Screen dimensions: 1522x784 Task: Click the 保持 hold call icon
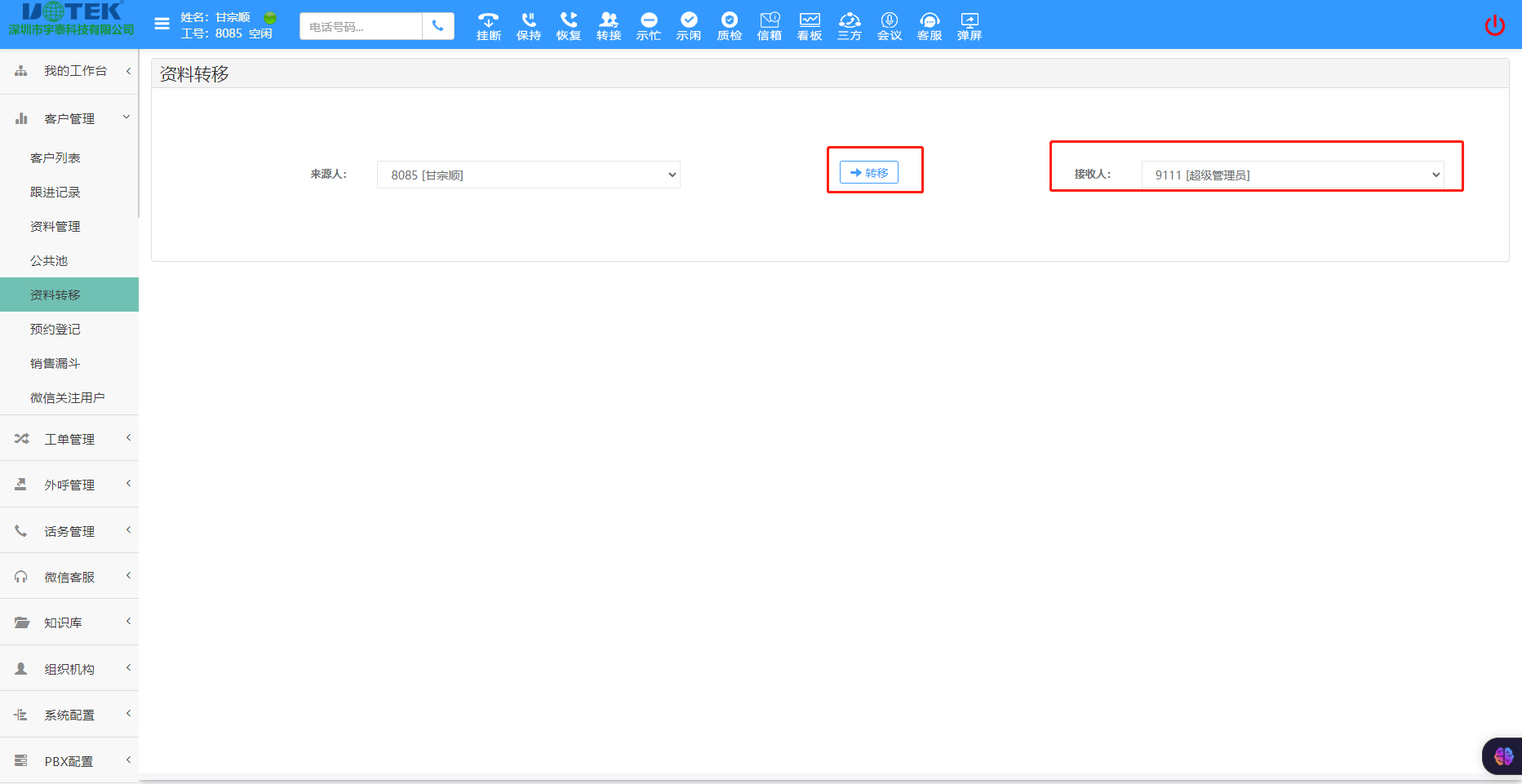tap(528, 25)
